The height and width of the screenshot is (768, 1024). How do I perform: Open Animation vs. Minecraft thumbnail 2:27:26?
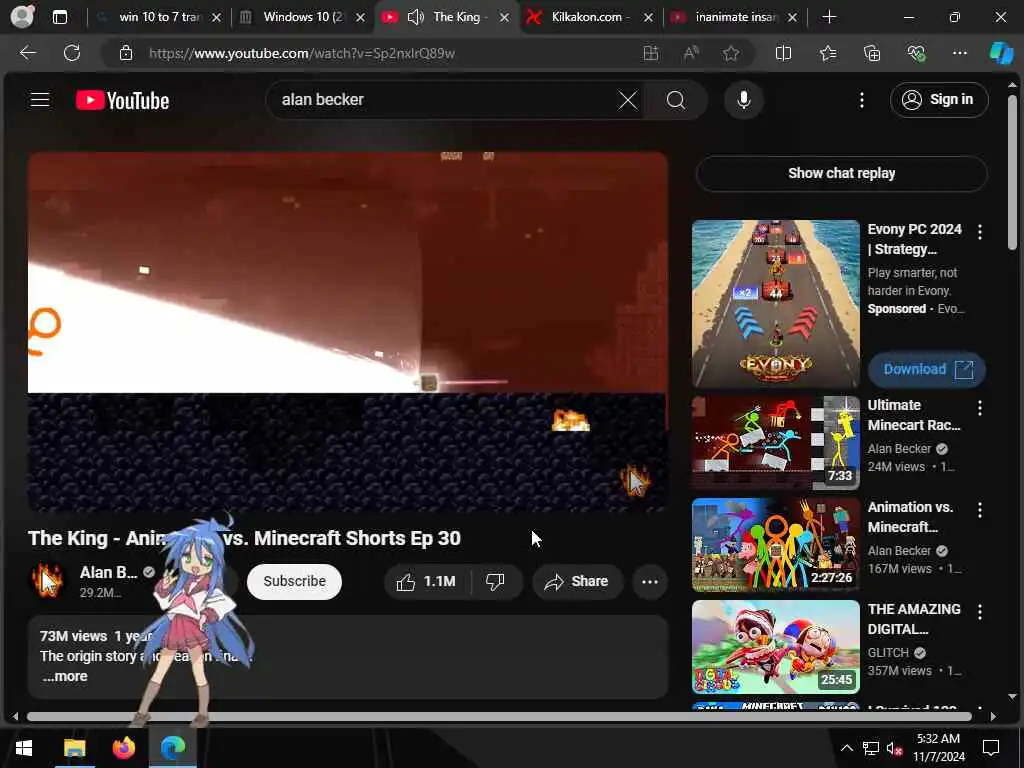pyautogui.click(x=775, y=545)
